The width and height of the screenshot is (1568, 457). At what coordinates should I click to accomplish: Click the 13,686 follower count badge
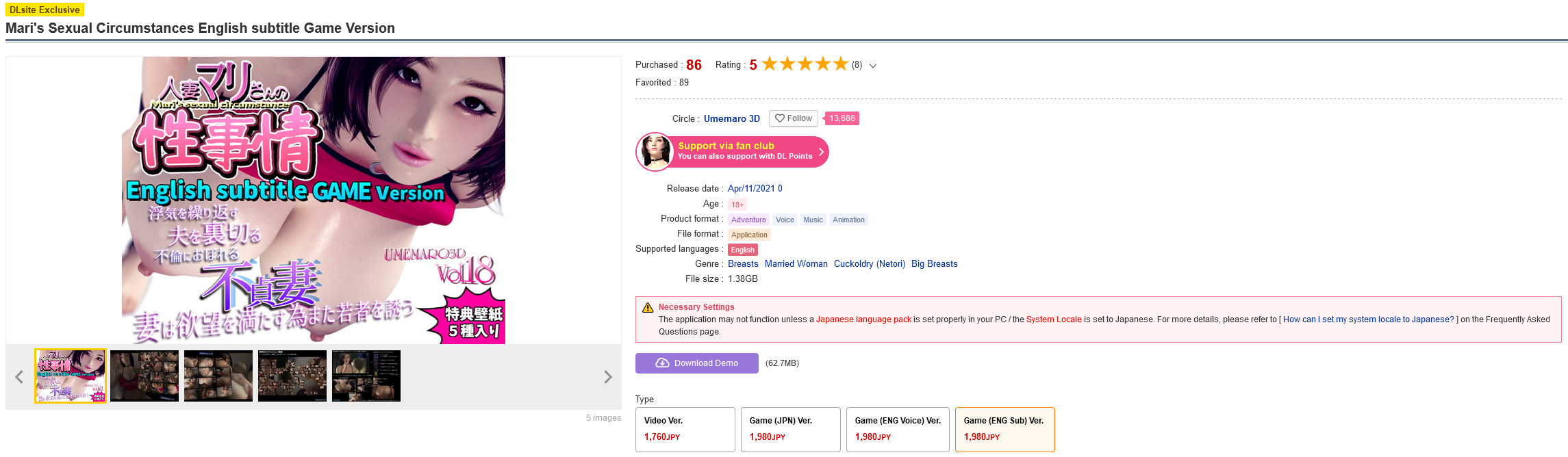point(842,118)
